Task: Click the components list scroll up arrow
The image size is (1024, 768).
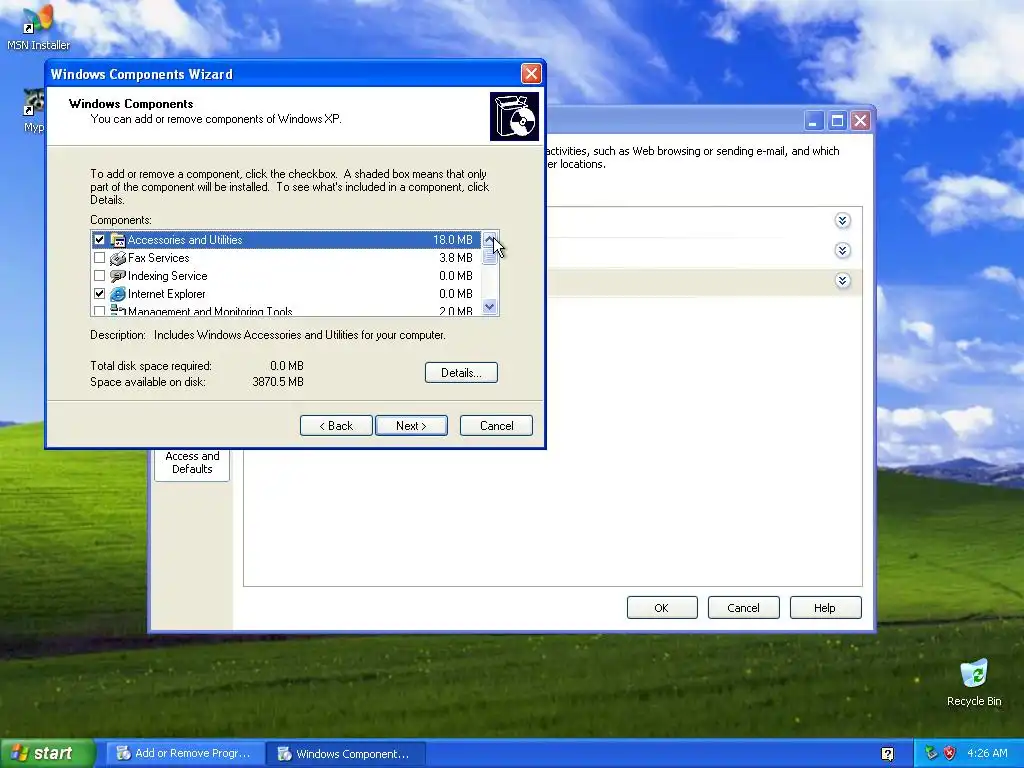Action: pos(490,239)
